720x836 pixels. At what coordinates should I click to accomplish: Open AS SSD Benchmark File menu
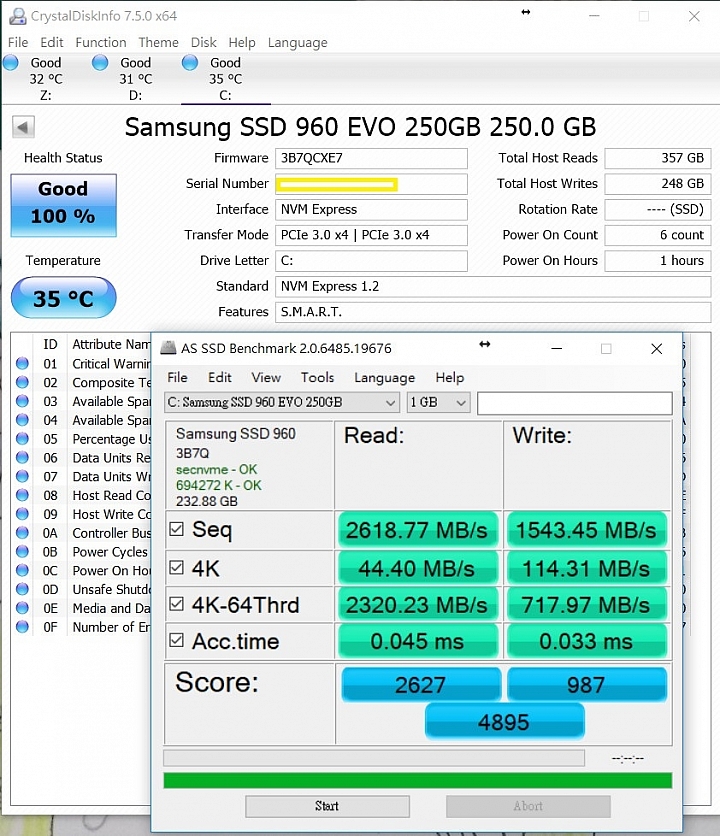click(177, 377)
